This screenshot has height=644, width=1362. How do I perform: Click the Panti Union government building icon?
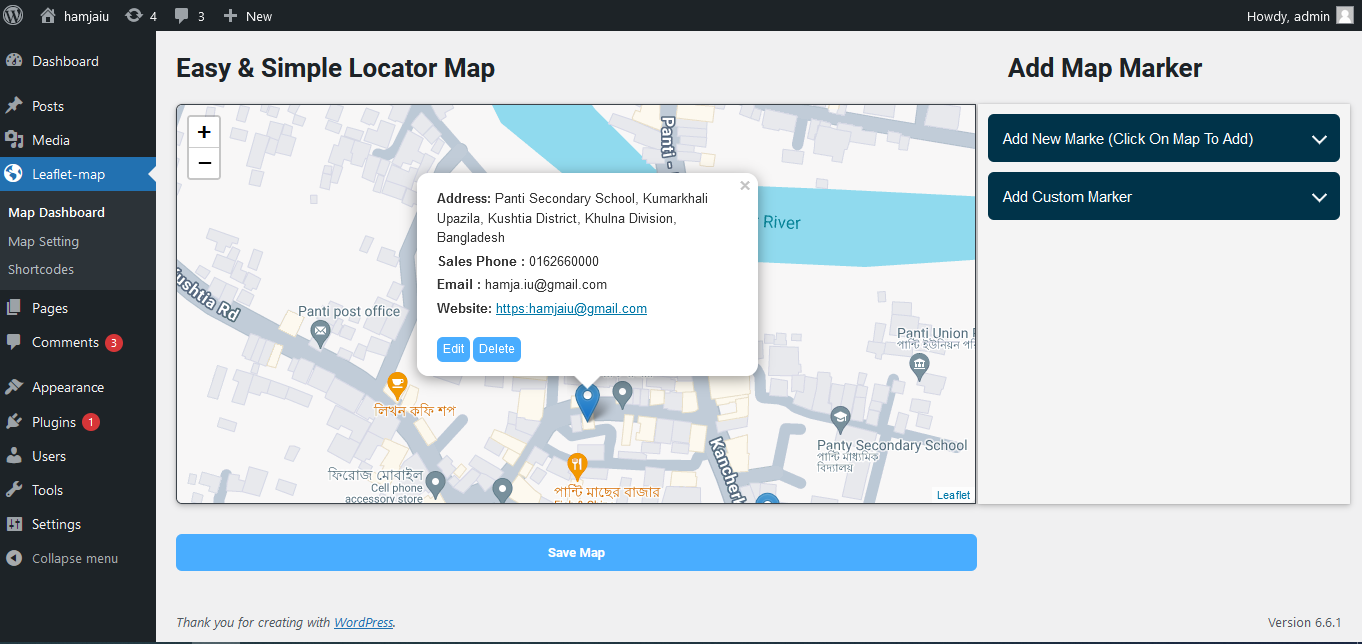pyautogui.click(x=920, y=368)
